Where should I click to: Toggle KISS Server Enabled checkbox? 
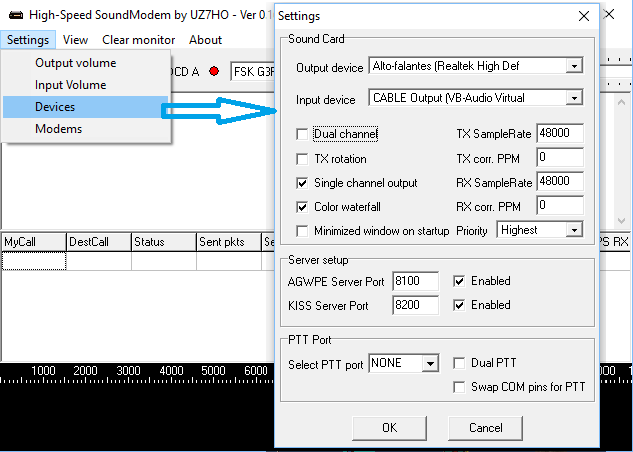459,305
